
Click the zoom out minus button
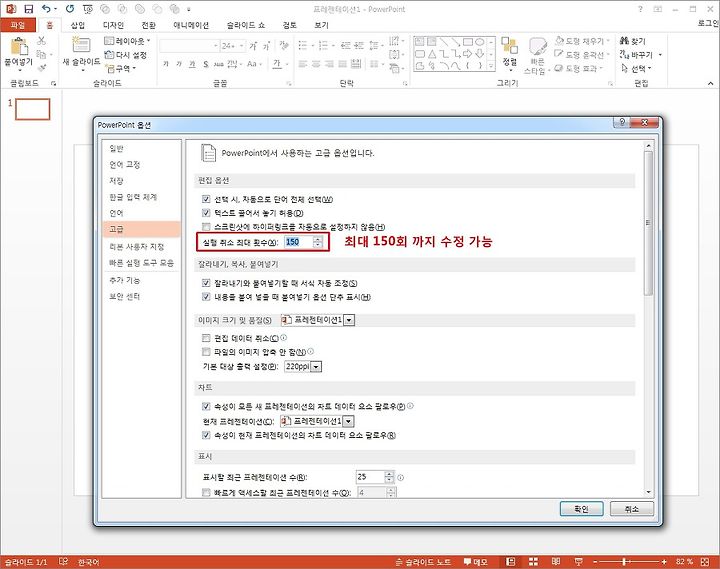pos(595,562)
